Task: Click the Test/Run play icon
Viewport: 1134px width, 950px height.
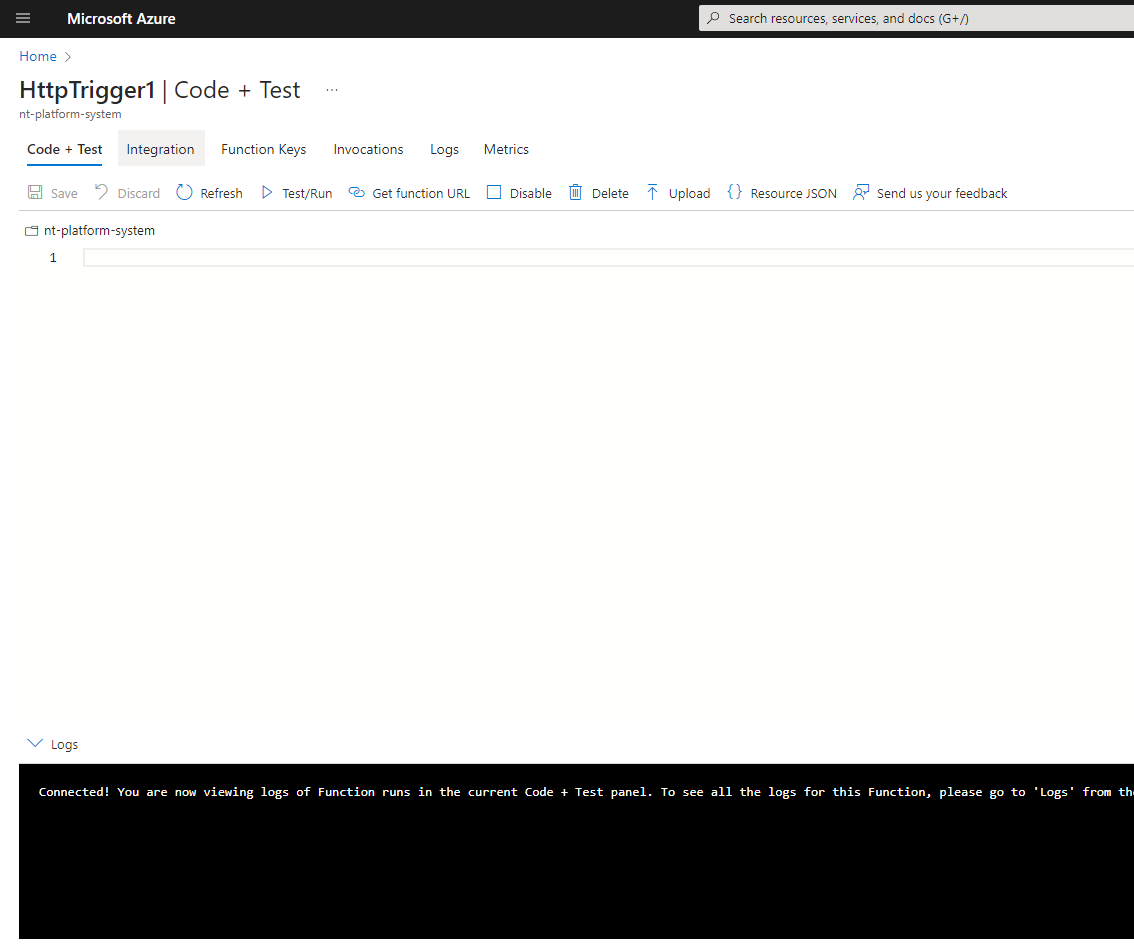Action: pyautogui.click(x=267, y=192)
